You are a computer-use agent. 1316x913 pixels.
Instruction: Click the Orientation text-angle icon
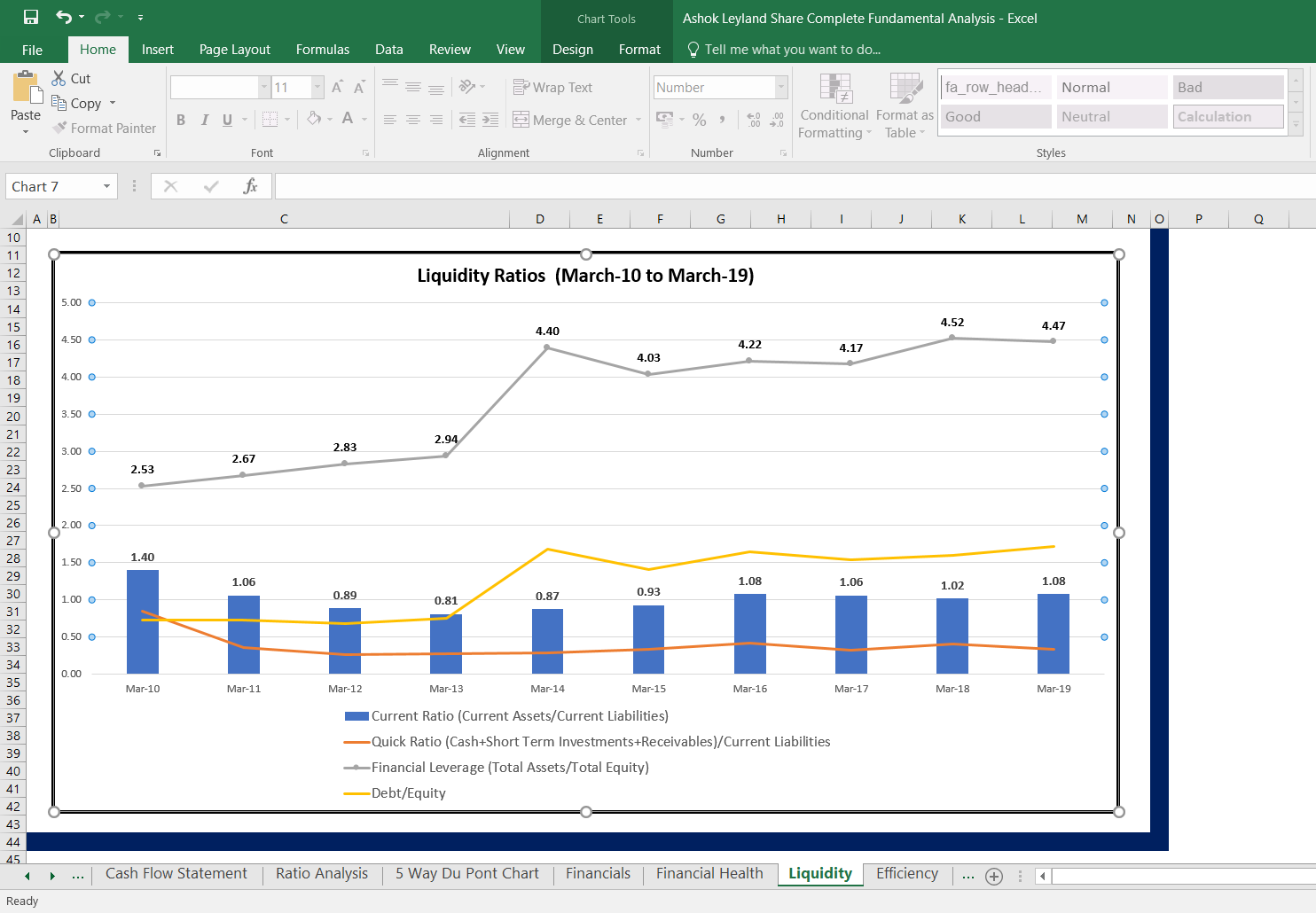click(x=467, y=87)
